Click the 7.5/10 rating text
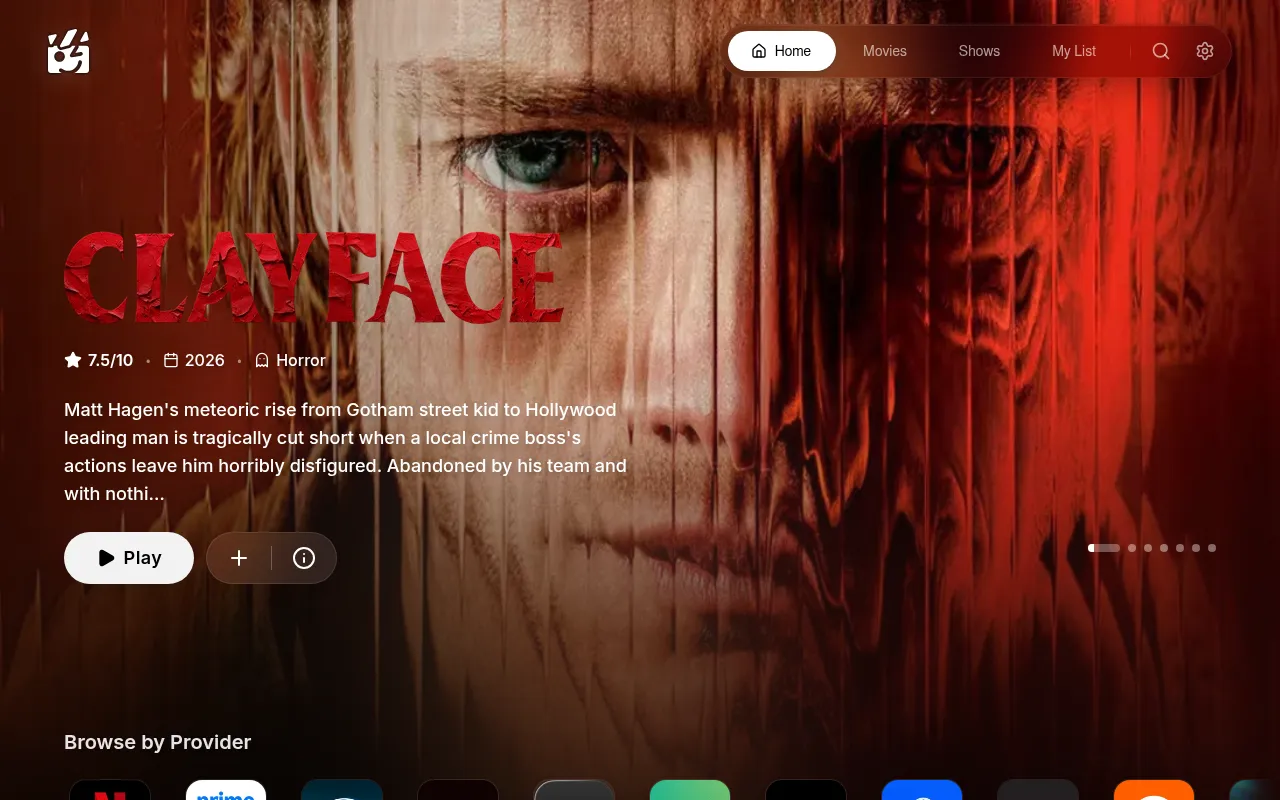 tap(110, 360)
